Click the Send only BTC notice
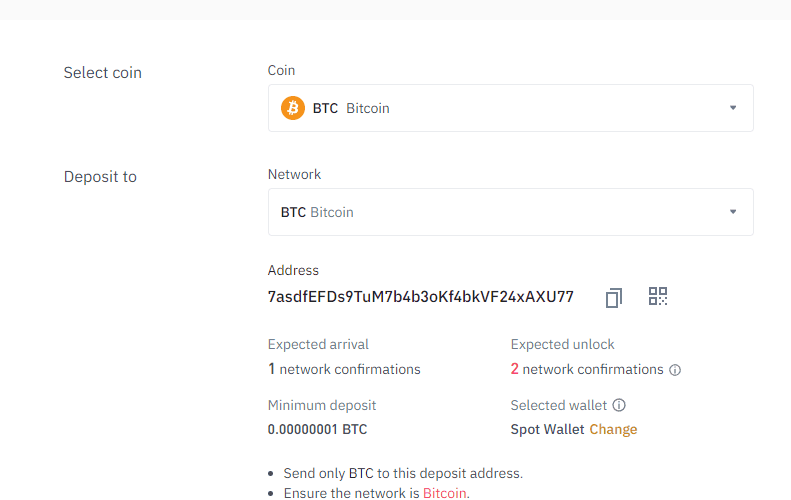791x500 pixels. 403,473
